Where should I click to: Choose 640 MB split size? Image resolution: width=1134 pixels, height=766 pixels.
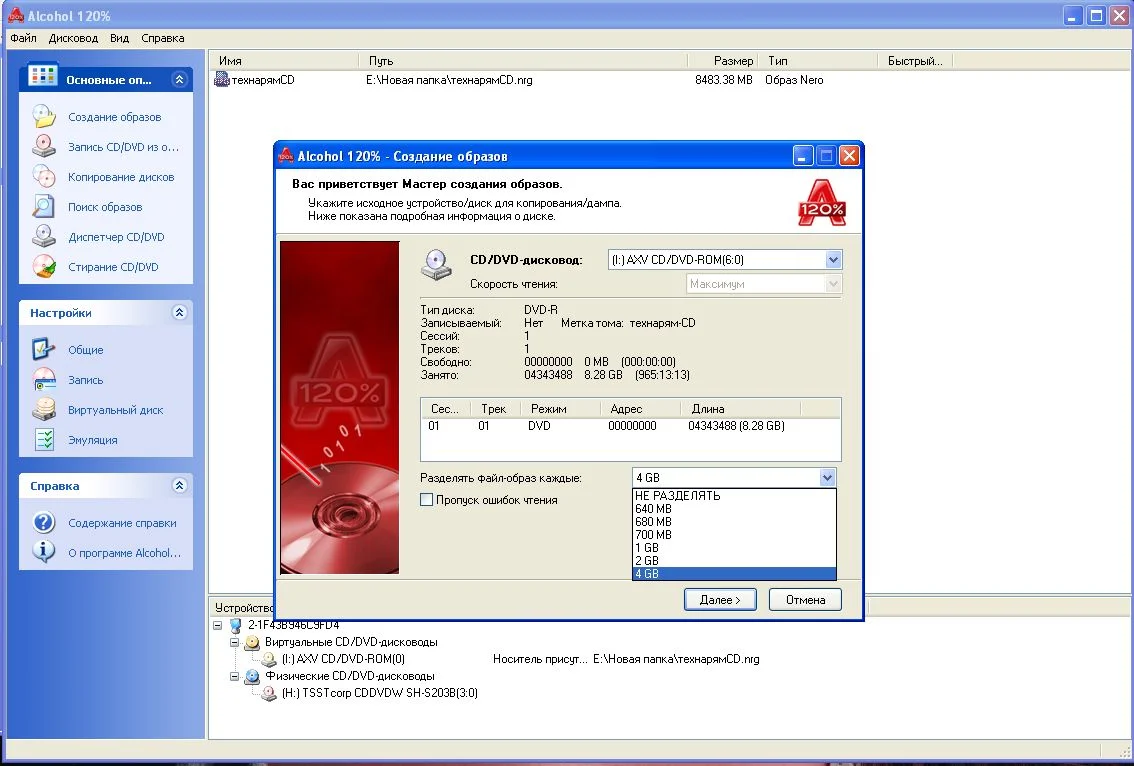[734, 508]
